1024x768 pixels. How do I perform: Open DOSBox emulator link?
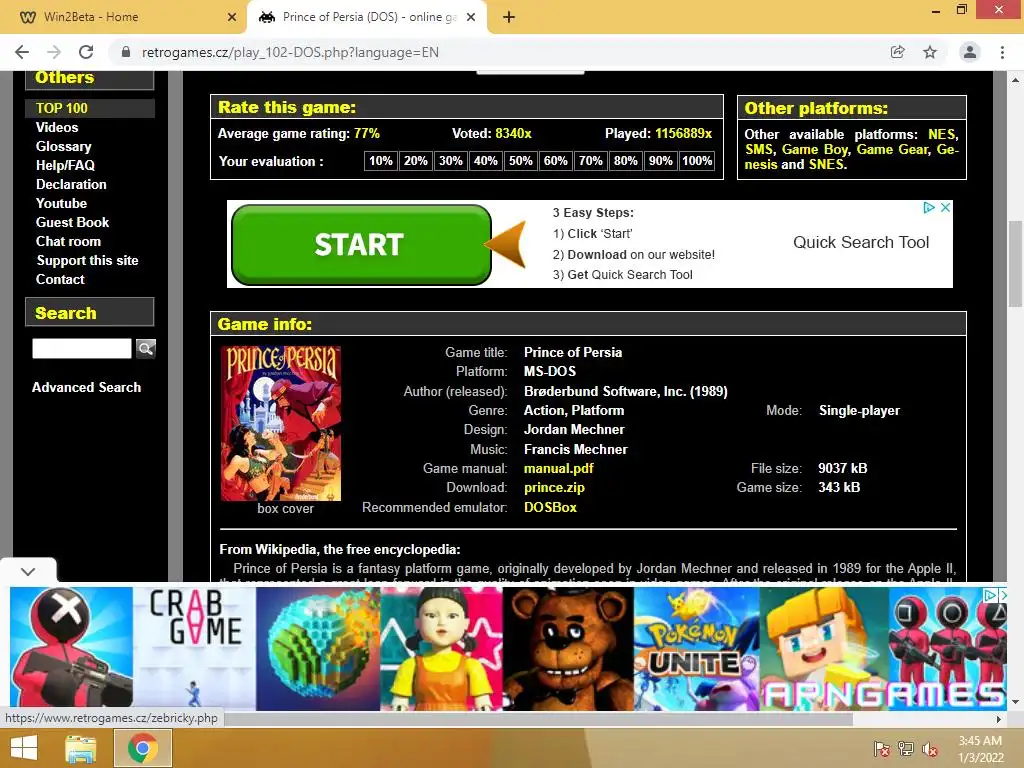(550, 507)
